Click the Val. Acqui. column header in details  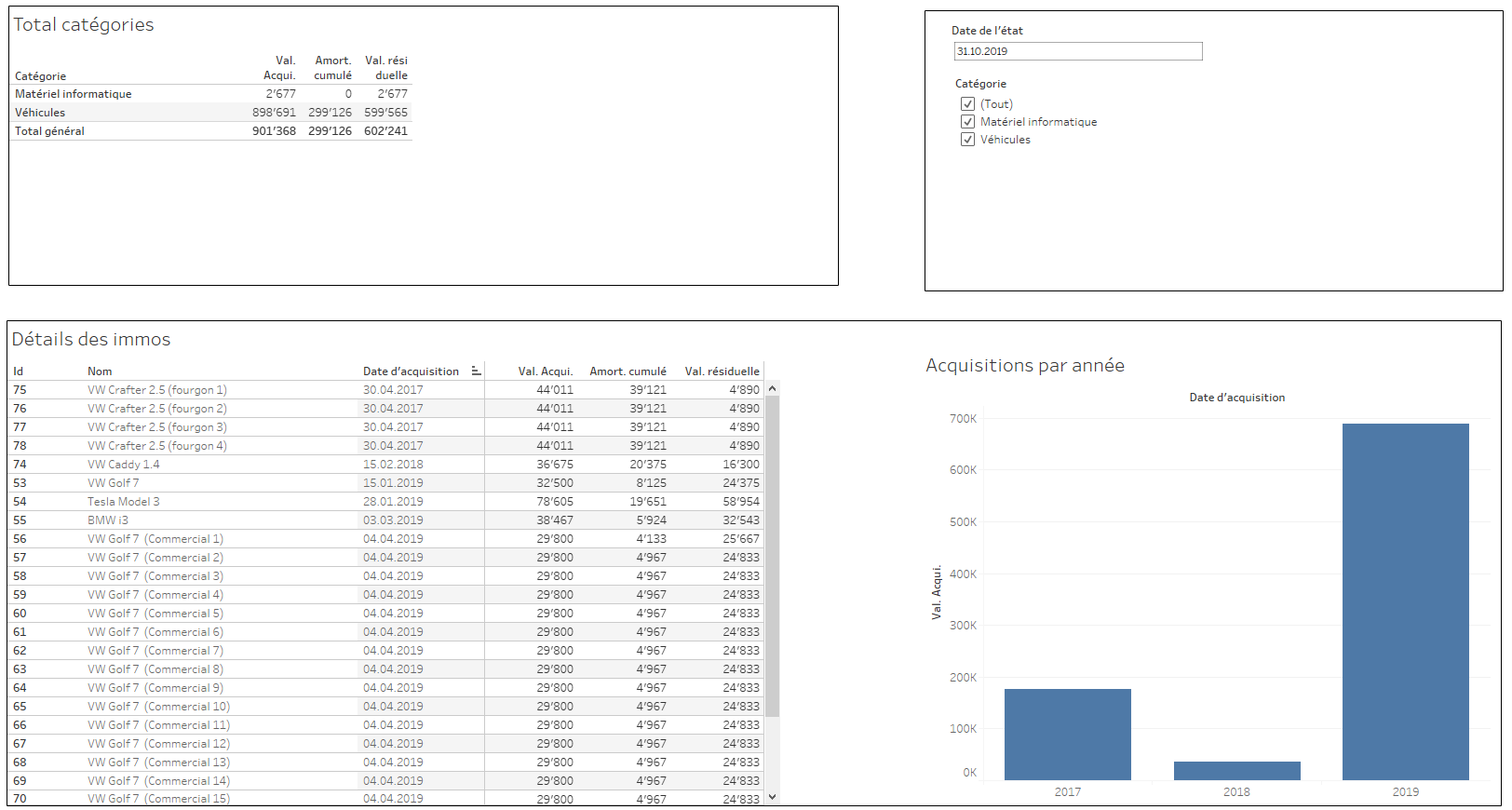pyautogui.click(x=545, y=371)
